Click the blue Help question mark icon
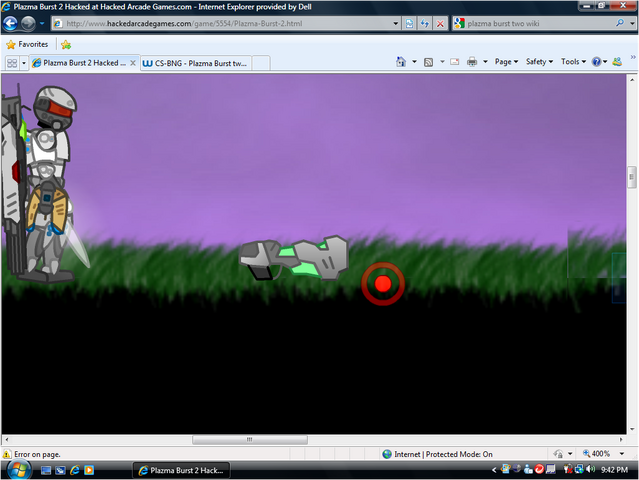This screenshot has width=639, height=480. pos(597,62)
